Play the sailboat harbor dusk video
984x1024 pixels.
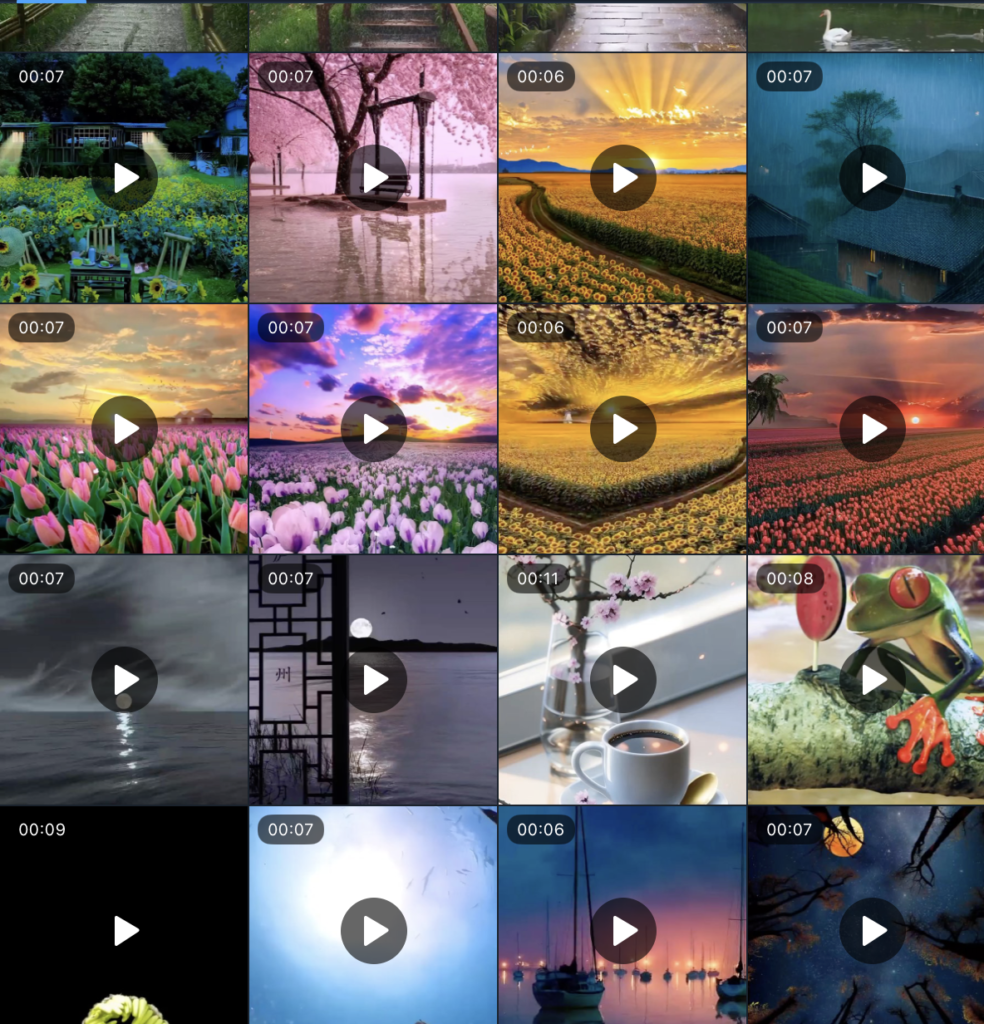click(623, 931)
